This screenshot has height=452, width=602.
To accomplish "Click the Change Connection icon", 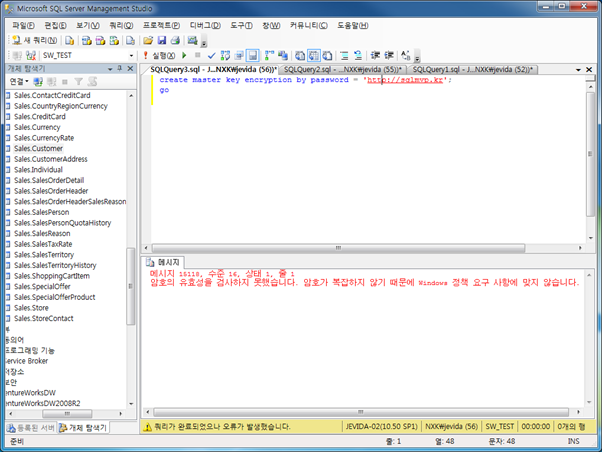I will tap(31, 56).
